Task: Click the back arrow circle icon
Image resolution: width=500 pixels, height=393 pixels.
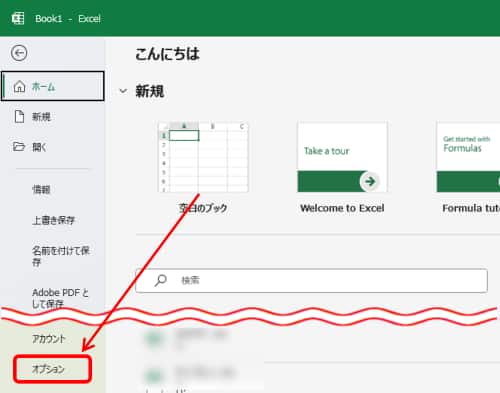Action: (x=19, y=53)
